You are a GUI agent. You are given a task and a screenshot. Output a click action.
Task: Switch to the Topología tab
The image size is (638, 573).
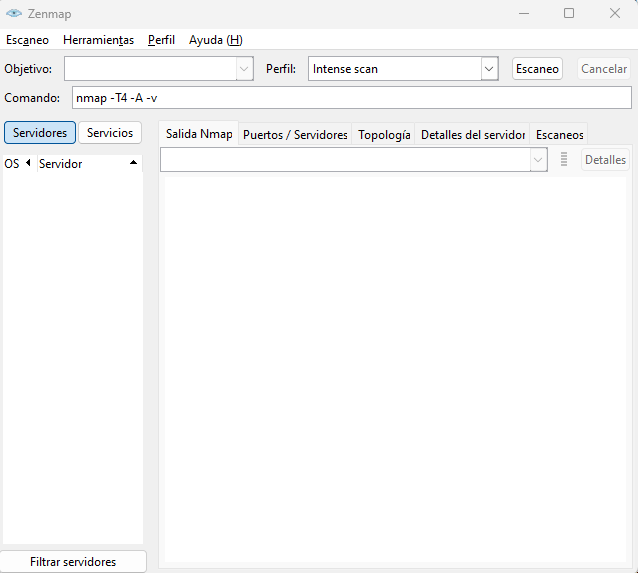[384, 135]
